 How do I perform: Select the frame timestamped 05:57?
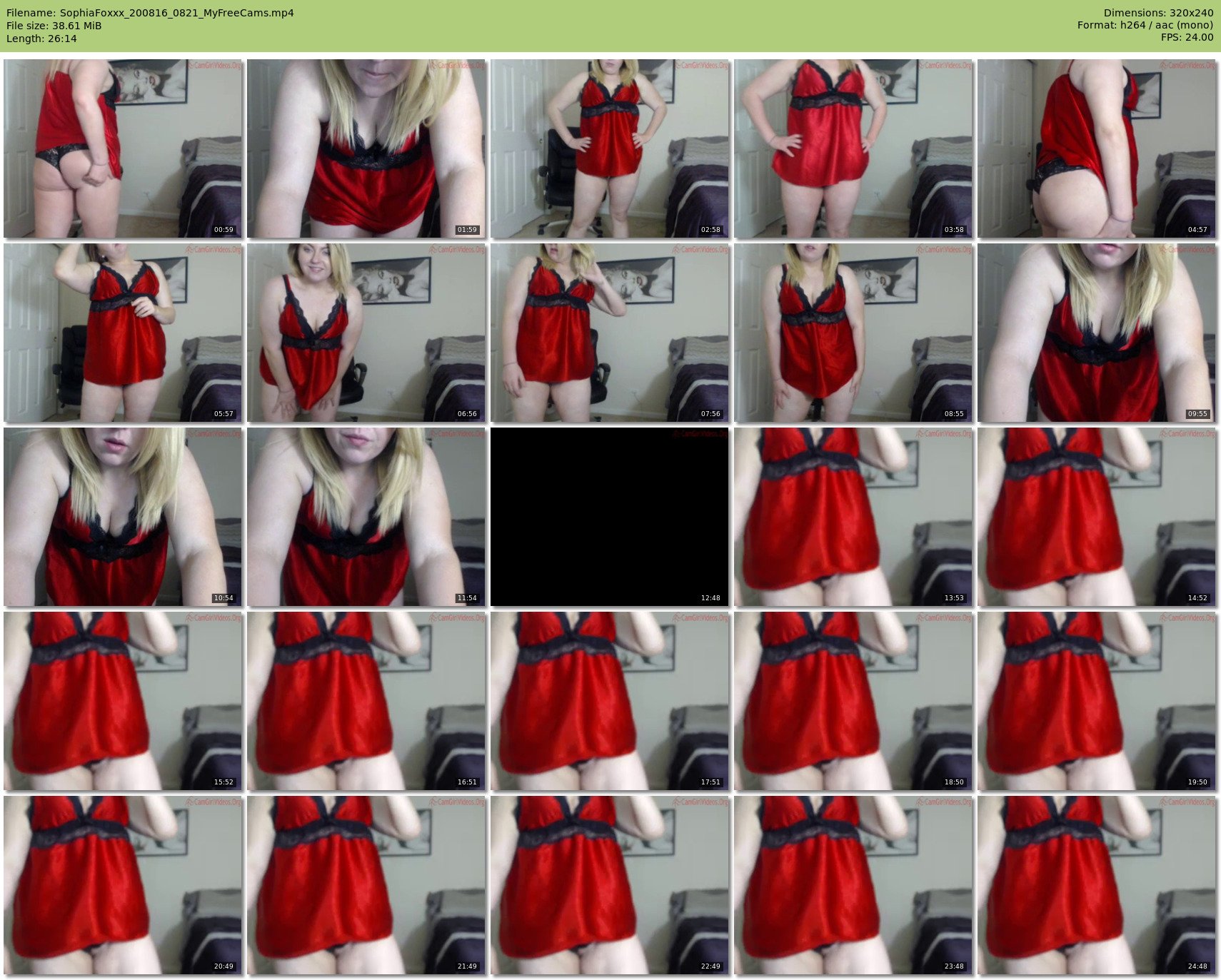123,333
